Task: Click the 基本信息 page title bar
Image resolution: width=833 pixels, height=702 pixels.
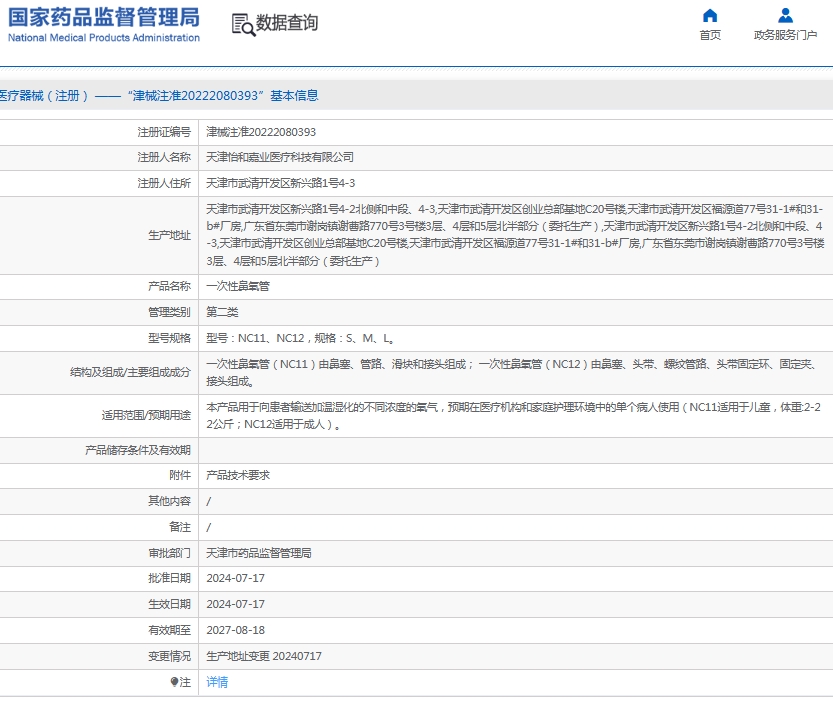Action: pos(416,96)
